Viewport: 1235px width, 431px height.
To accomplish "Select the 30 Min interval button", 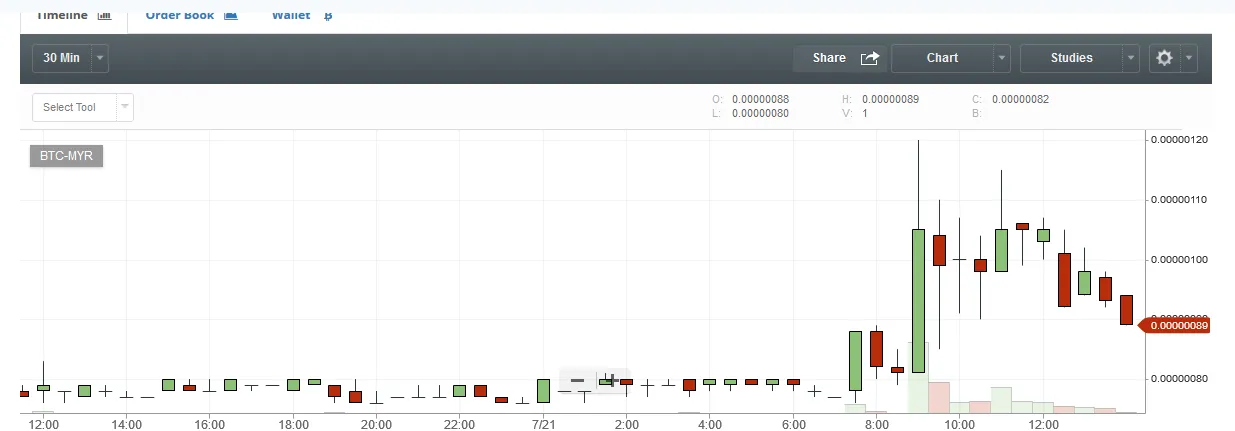I will (61, 58).
